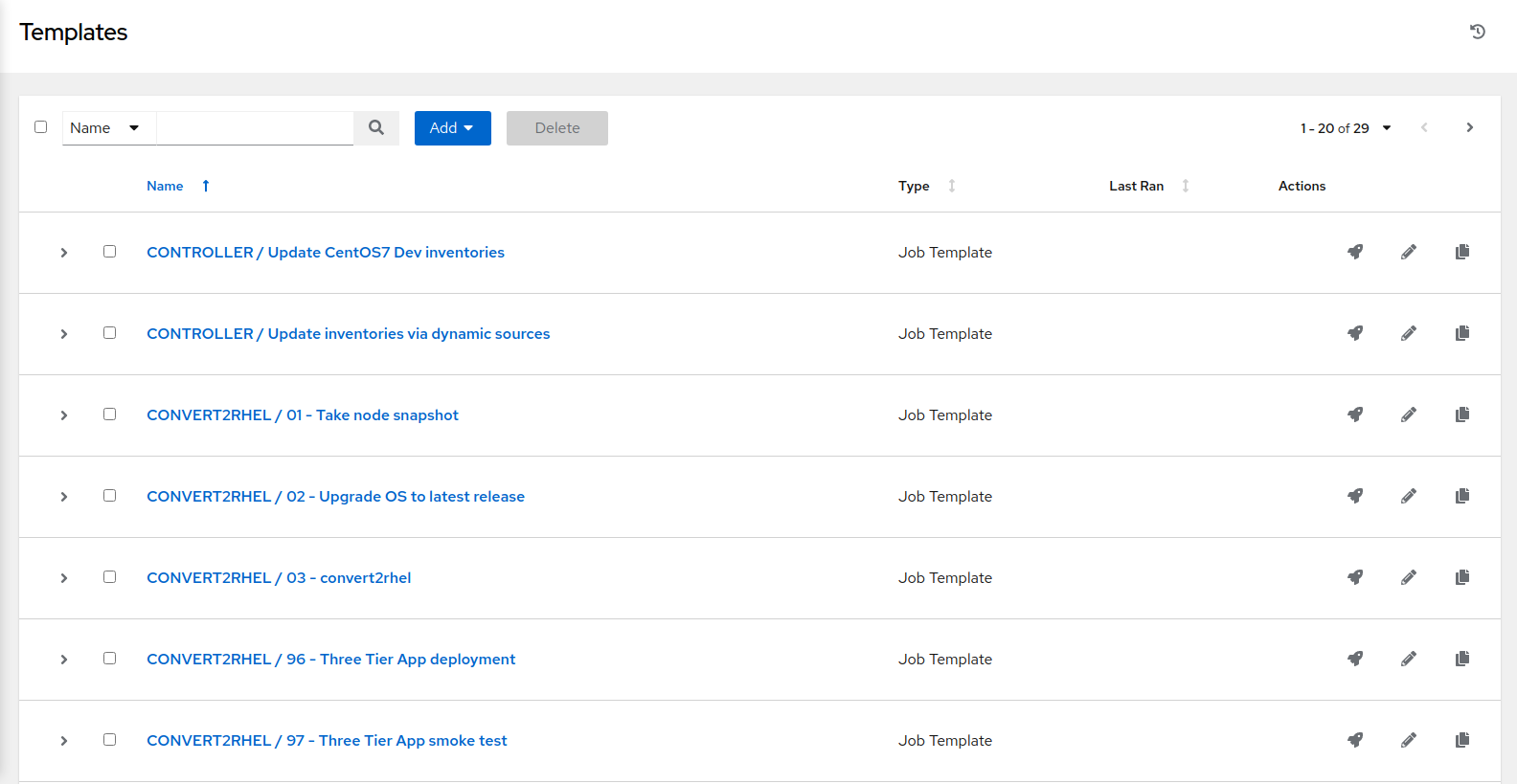
Task: Go to next page of templates
Action: 1470,127
